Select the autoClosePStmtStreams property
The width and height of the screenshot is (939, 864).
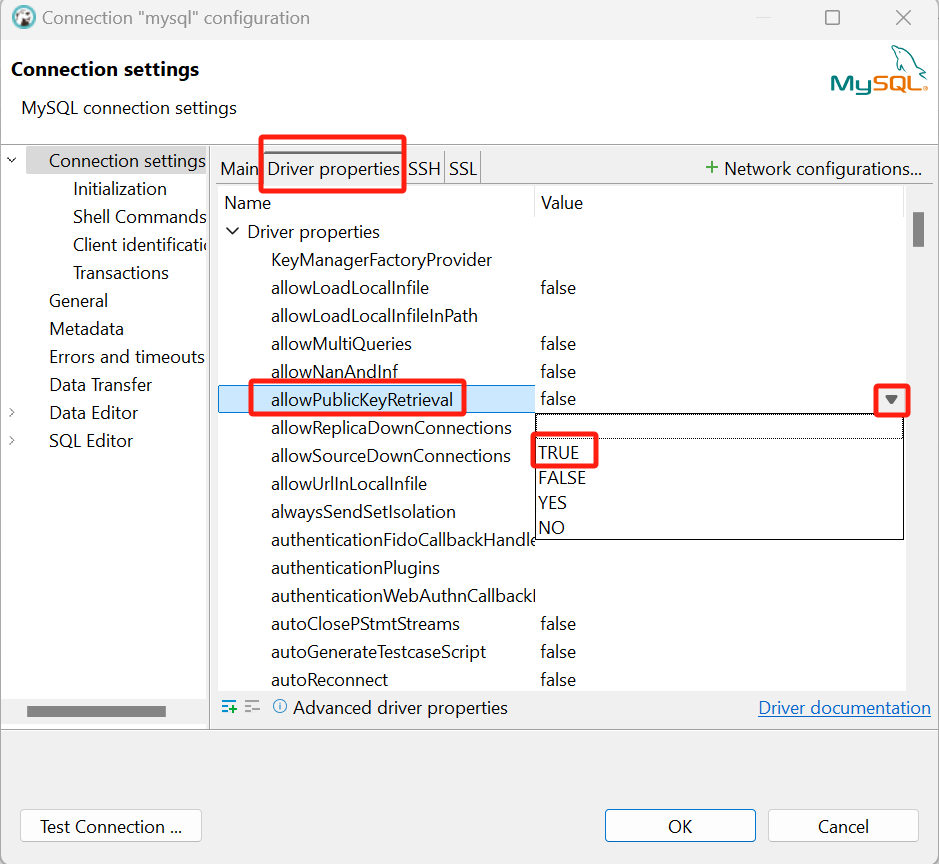click(x=365, y=624)
